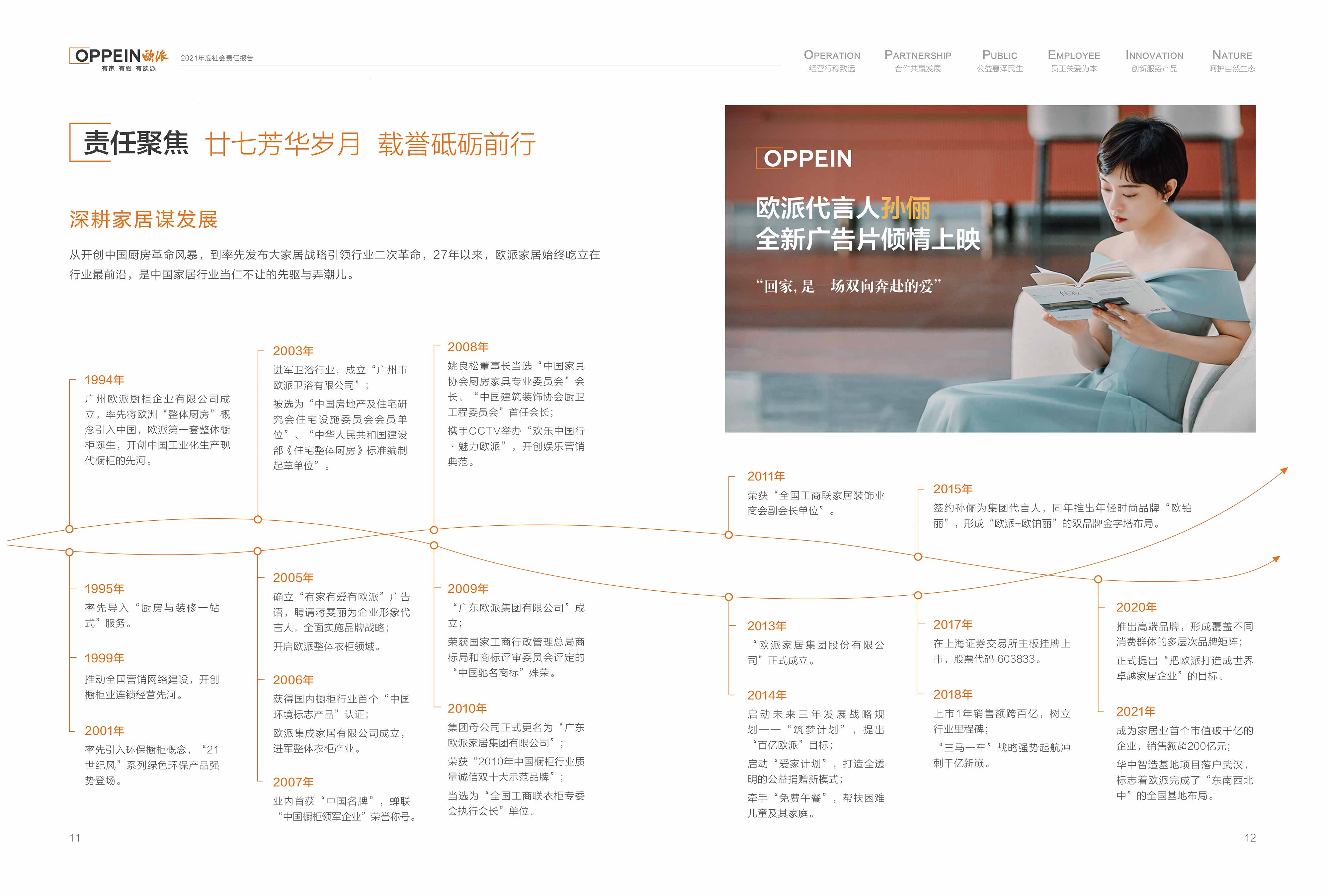Click the 深耕家居谋发展 subheading
This screenshot has height=896, width=1328.
(143, 219)
